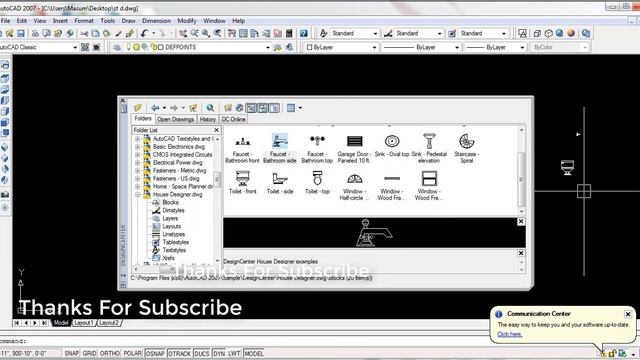
Task: Switch to the History tab
Action: click(x=207, y=119)
